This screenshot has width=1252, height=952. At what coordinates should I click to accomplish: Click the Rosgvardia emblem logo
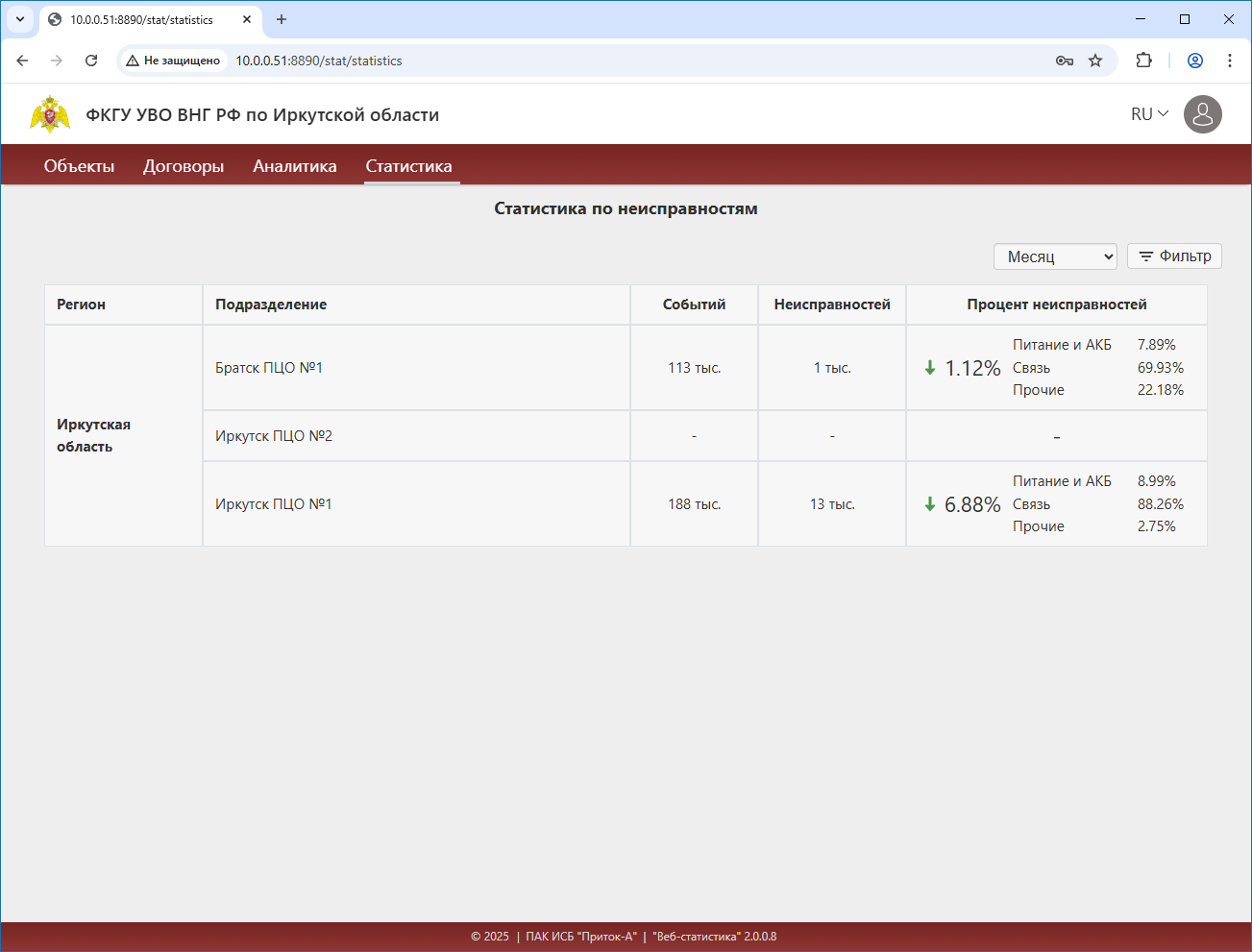(x=50, y=114)
